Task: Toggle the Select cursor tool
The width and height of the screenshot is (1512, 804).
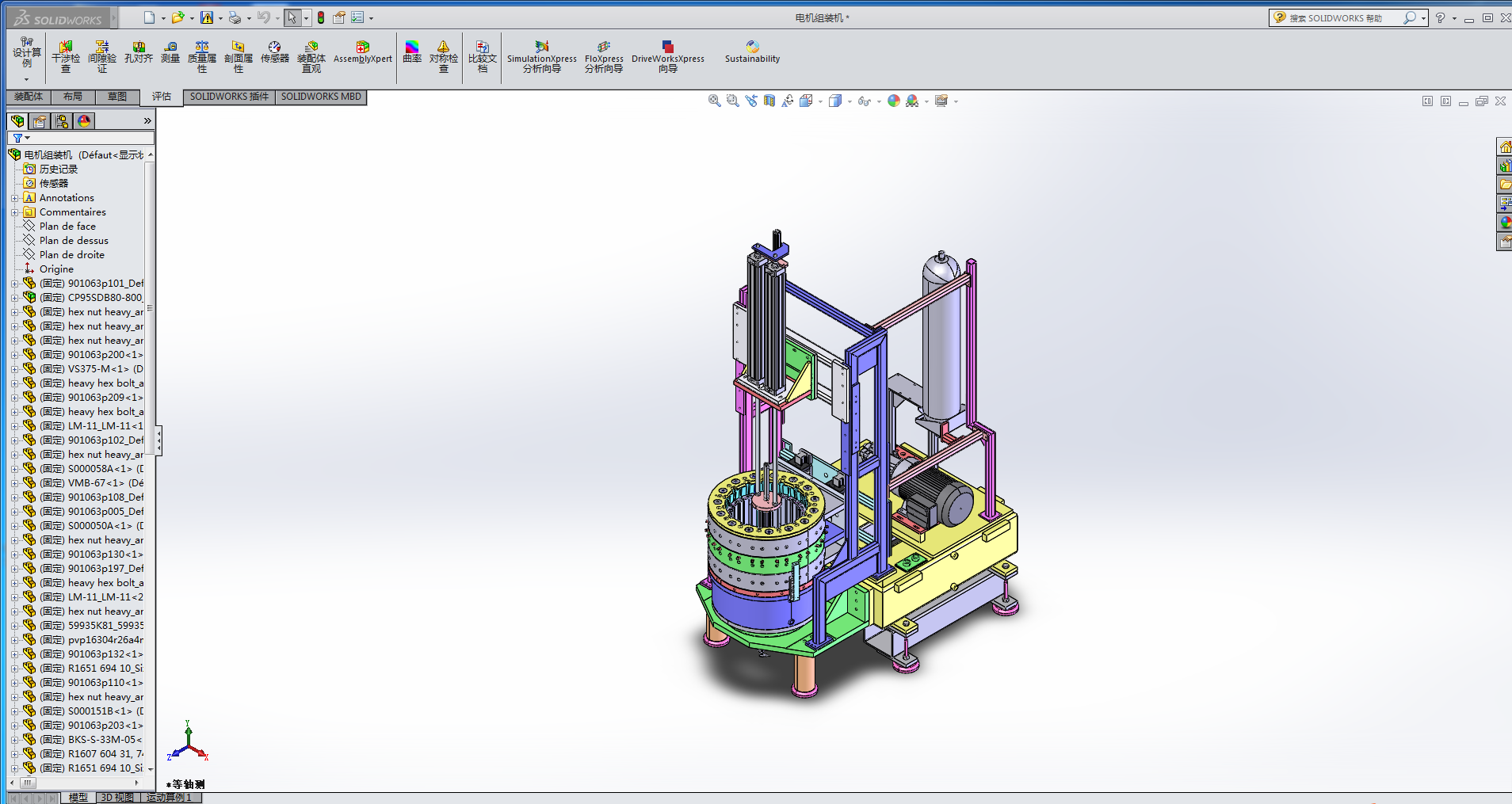Action: (292, 17)
